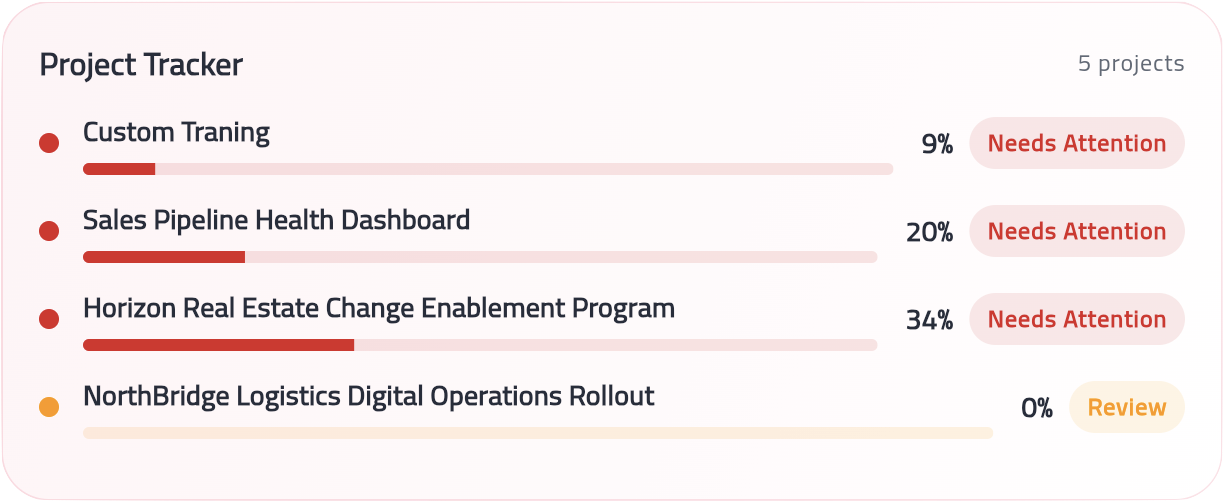Viewport: 1223px width, 502px height.
Task: Click Needs Attention badge on Sales Pipeline row
Action: pos(1076,232)
